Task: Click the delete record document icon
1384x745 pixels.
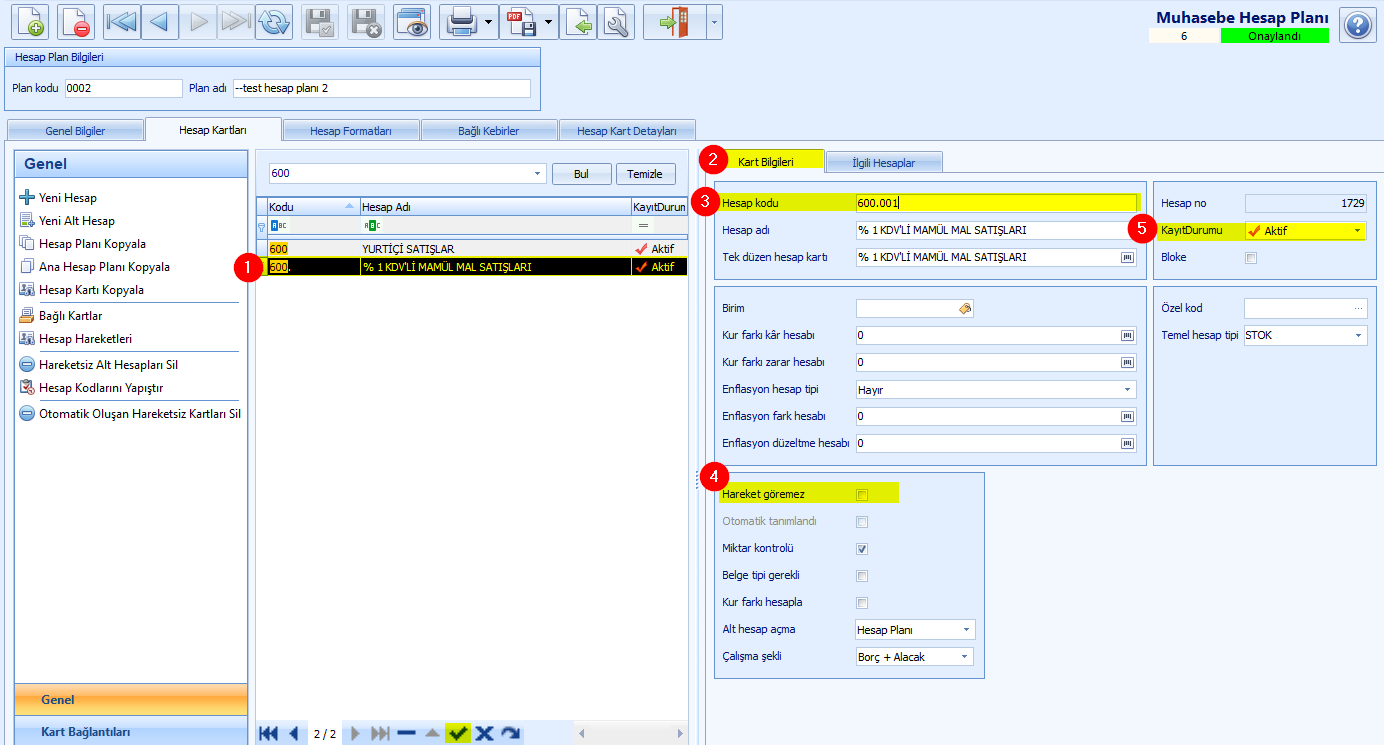Action: point(76,21)
